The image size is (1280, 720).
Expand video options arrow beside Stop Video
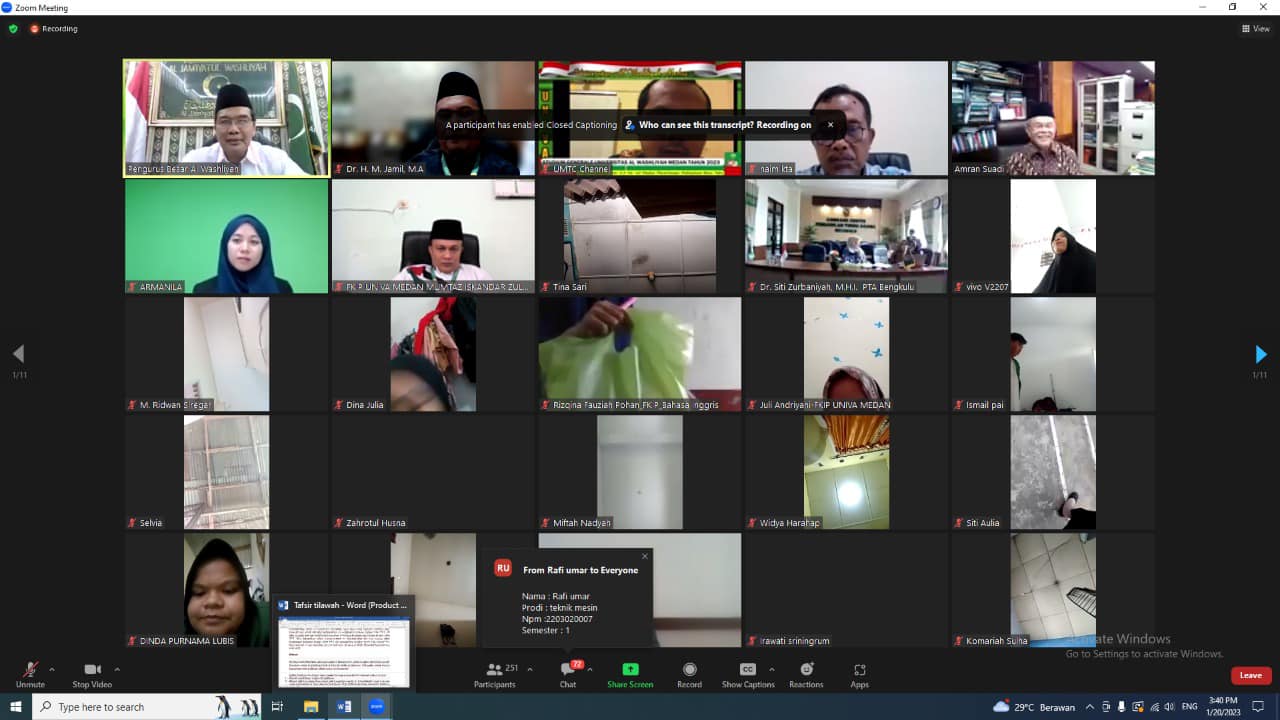(x=117, y=670)
